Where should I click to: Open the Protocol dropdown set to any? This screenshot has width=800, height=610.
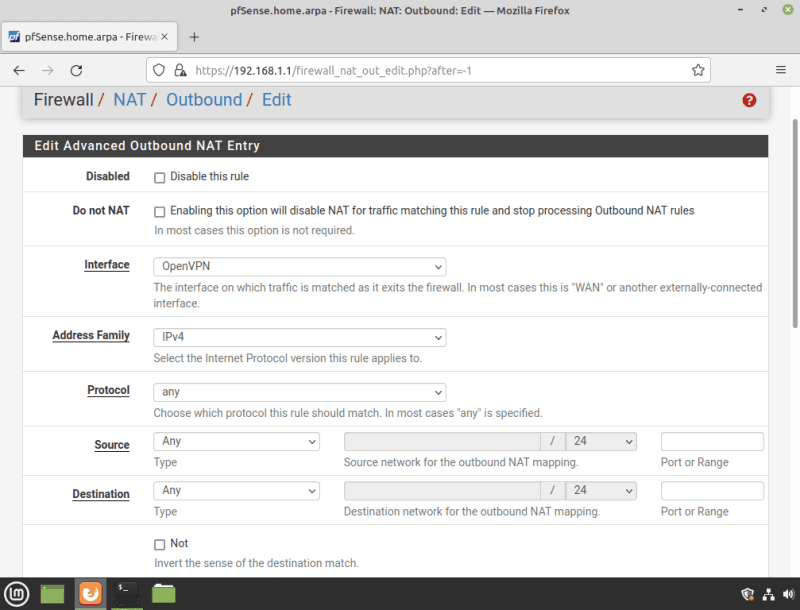coord(299,392)
